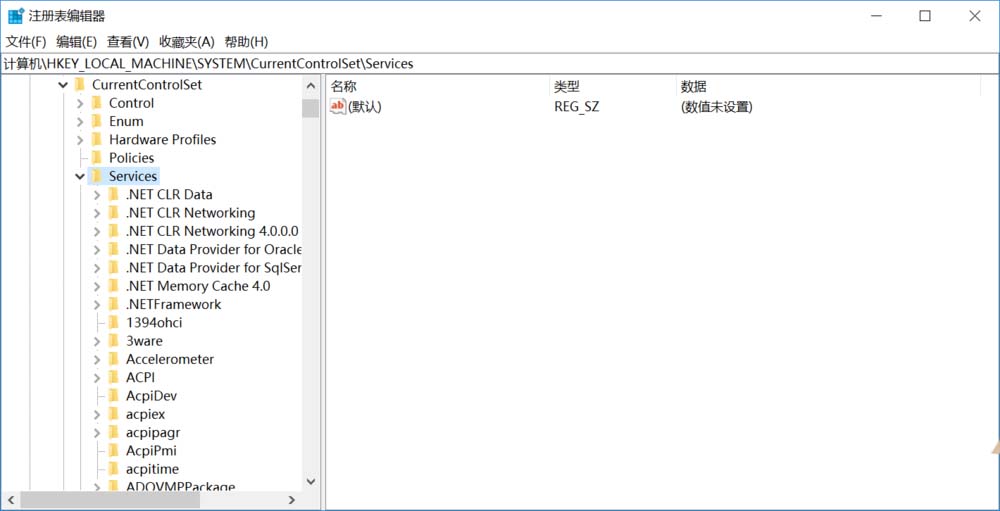Expand the Hardware Profiles key
1000x511 pixels.
pos(80,140)
